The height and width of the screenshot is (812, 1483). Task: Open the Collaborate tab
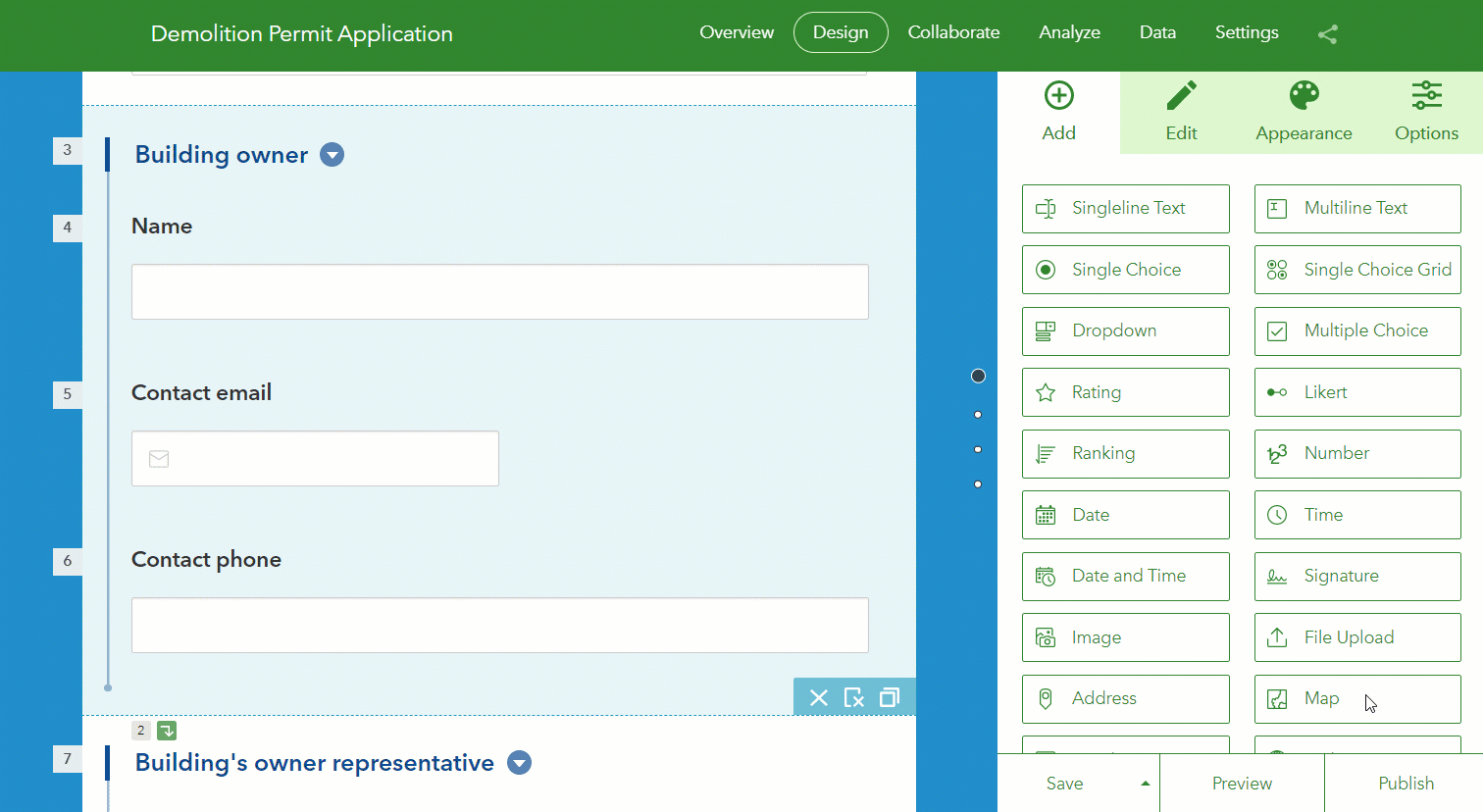[x=953, y=32]
